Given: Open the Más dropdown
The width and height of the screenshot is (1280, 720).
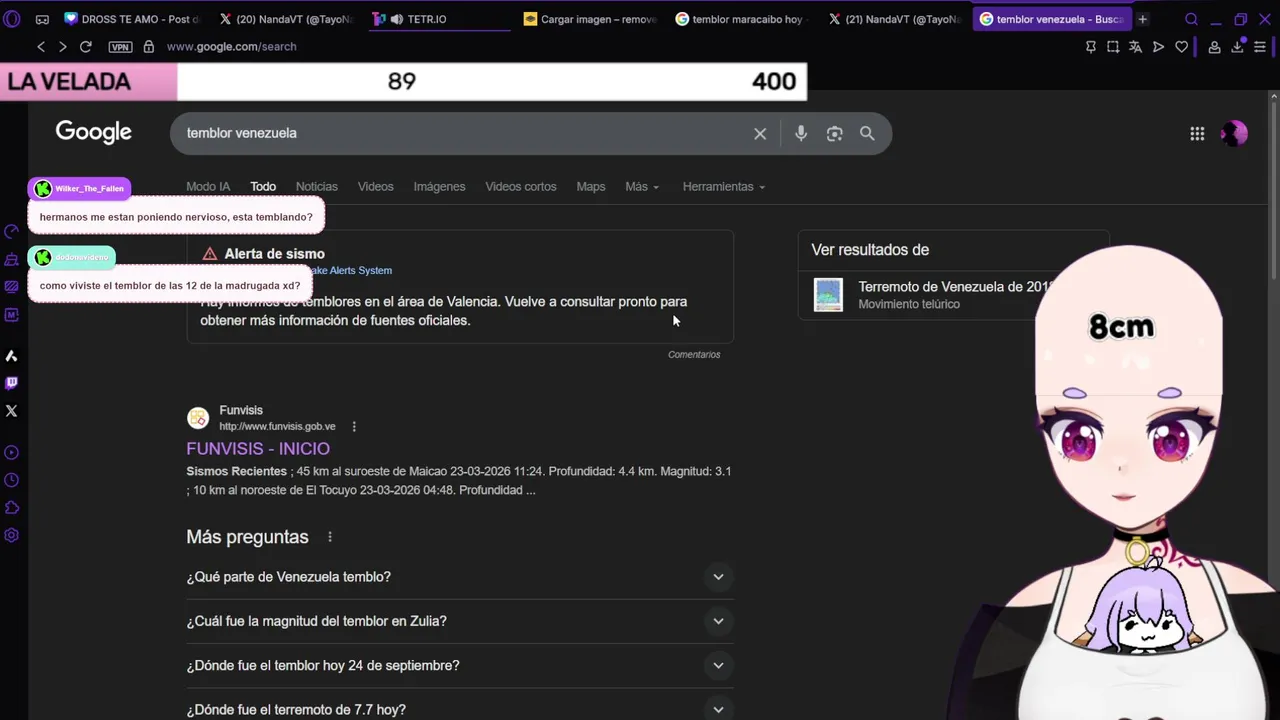Looking at the screenshot, I should [x=642, y=187].
